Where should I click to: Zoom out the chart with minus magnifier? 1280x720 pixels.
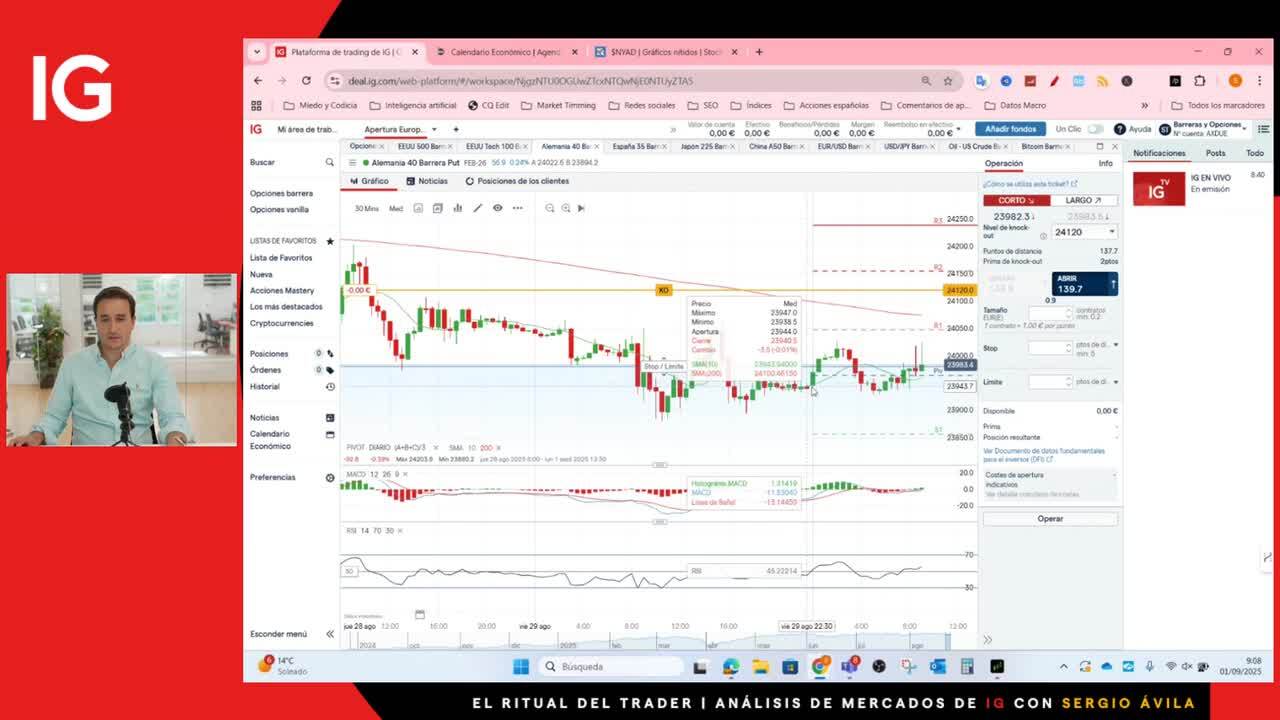(x=549, y=208)
